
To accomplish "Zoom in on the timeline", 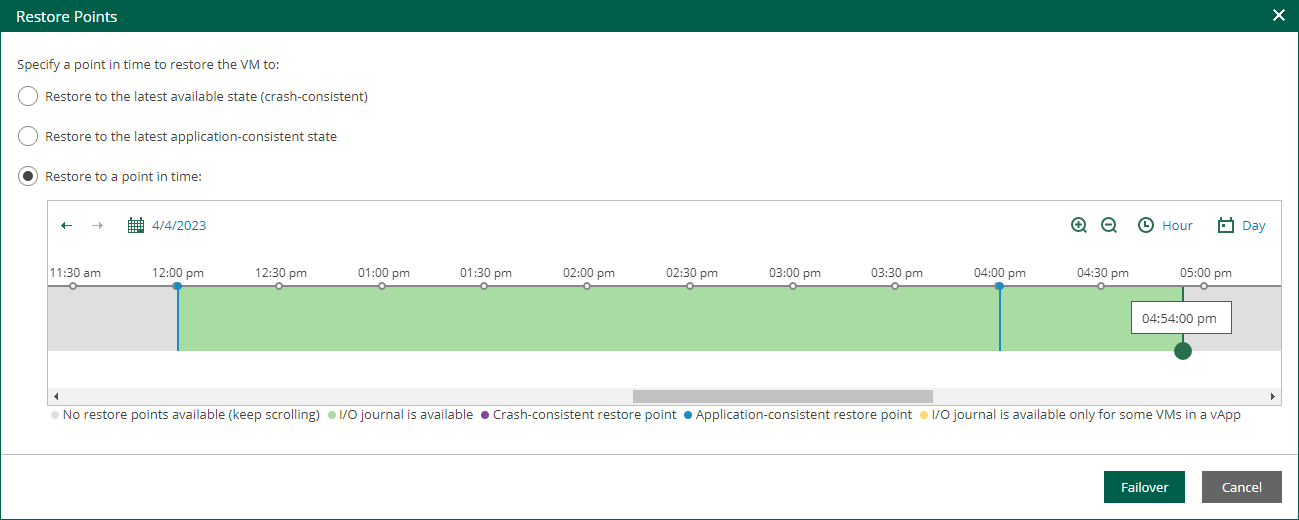I will pos(1079,225).
